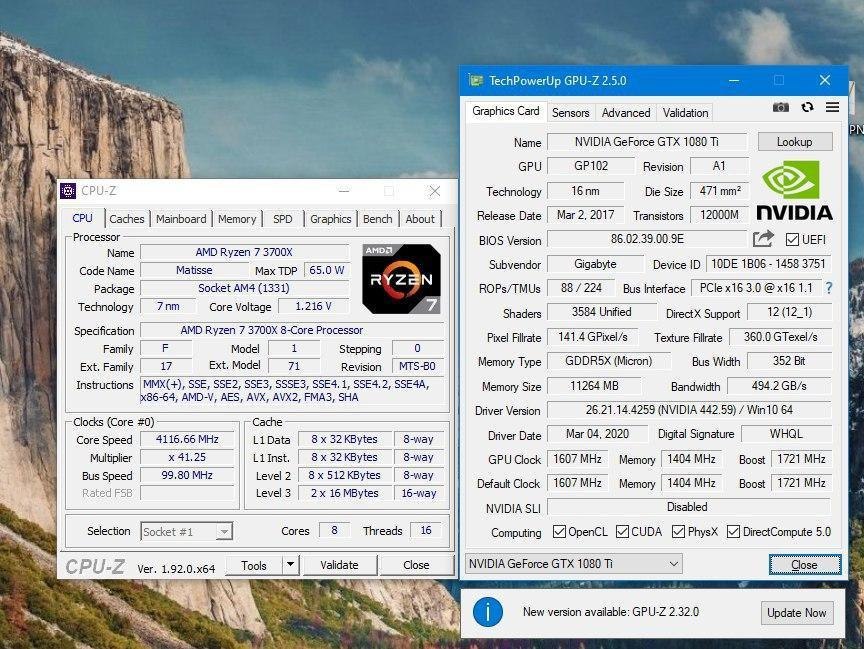Click the Cores value 8
Image resolution: width=864 pixels, height=649 pixels.
pyautogui.click(x=334, y=530)
